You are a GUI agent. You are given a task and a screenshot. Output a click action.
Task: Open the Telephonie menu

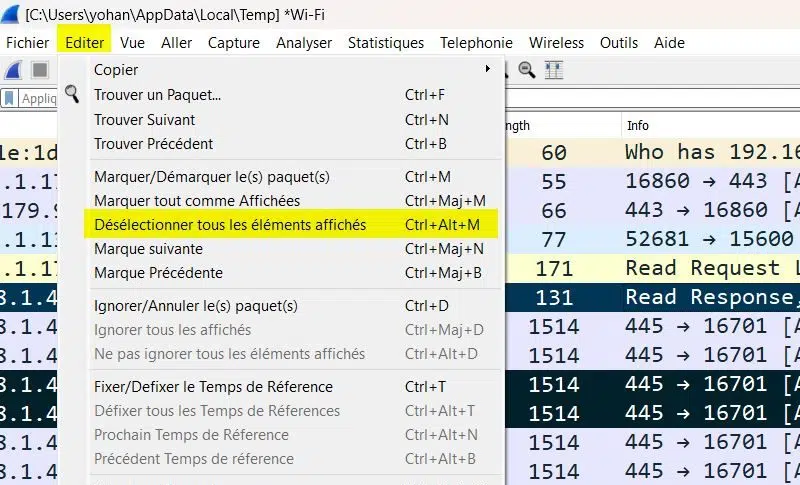pyautogui.click(x=477, y=43)
